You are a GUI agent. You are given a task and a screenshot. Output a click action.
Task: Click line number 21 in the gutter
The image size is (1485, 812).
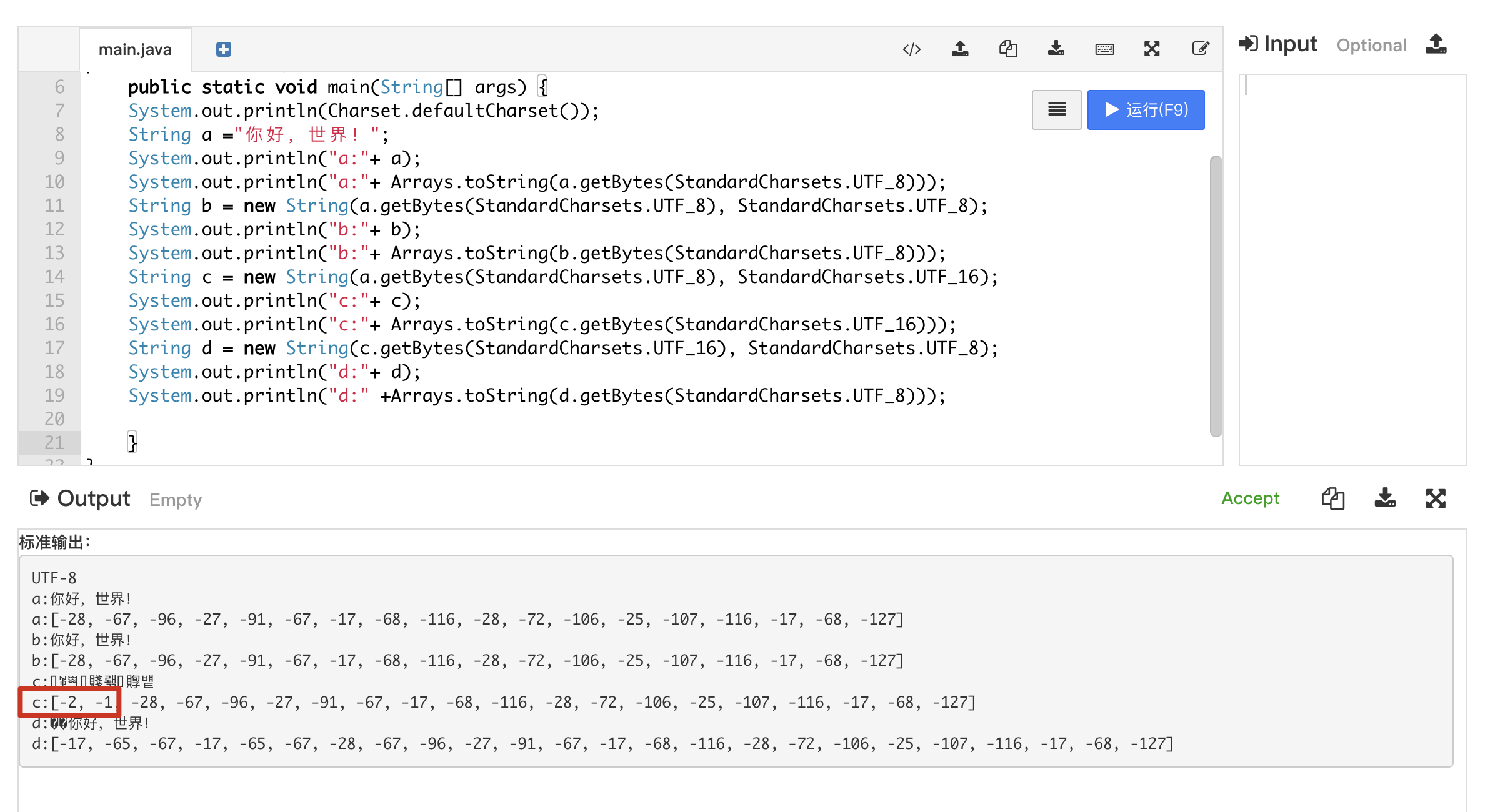54,443
